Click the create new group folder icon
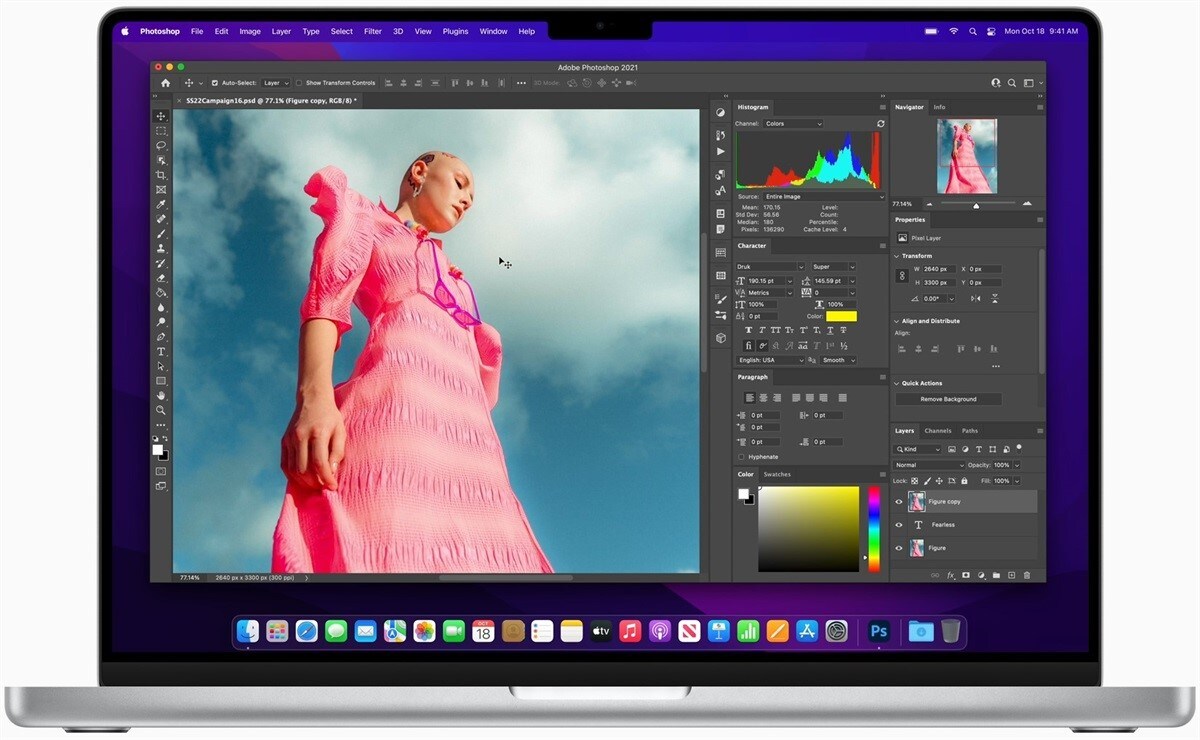Image resolution: width=1200 pixels, height=740 pixels. point(996,575)
